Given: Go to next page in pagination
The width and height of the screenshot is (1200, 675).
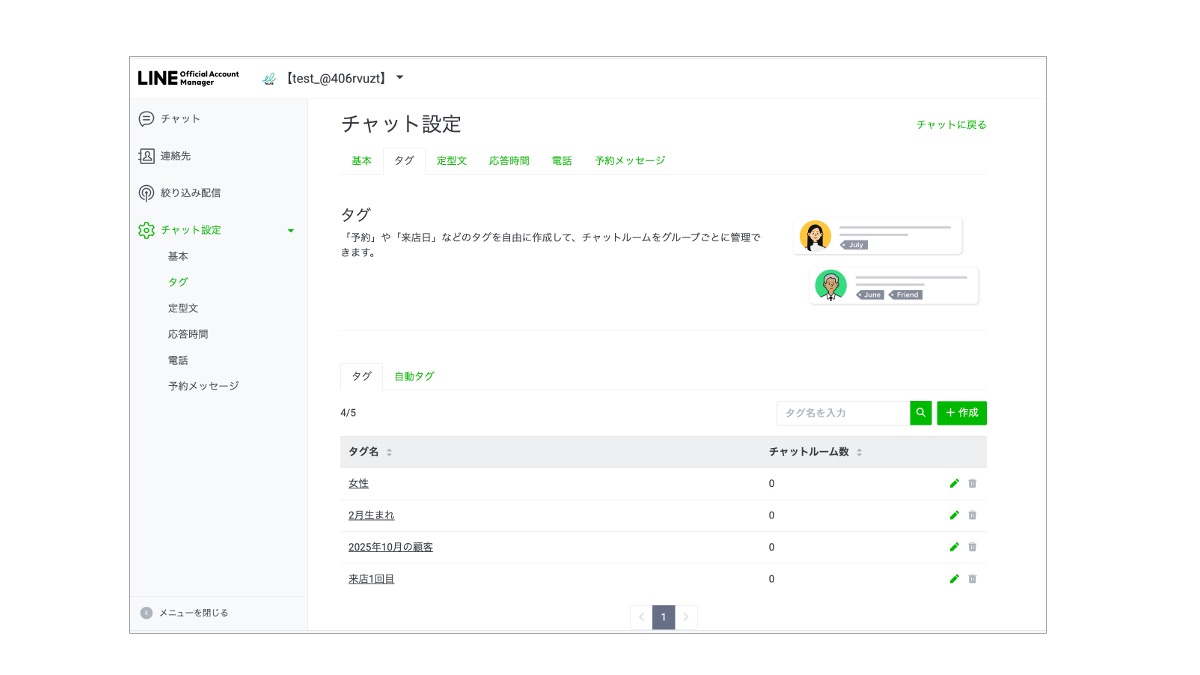Looking at the screenshot, I should [686, 617].
